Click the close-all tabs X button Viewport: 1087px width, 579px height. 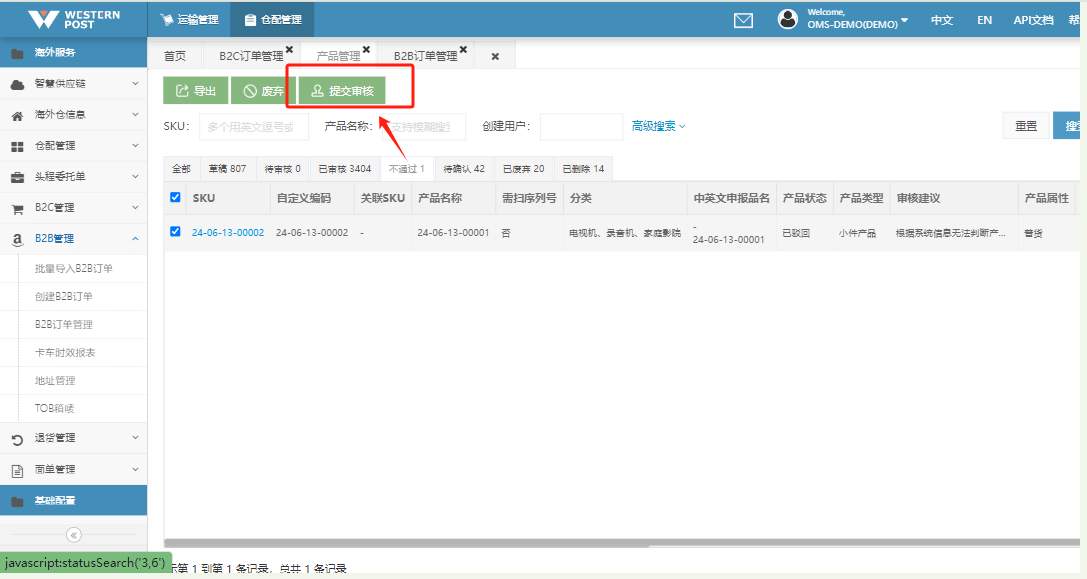(x=495, y=57)
